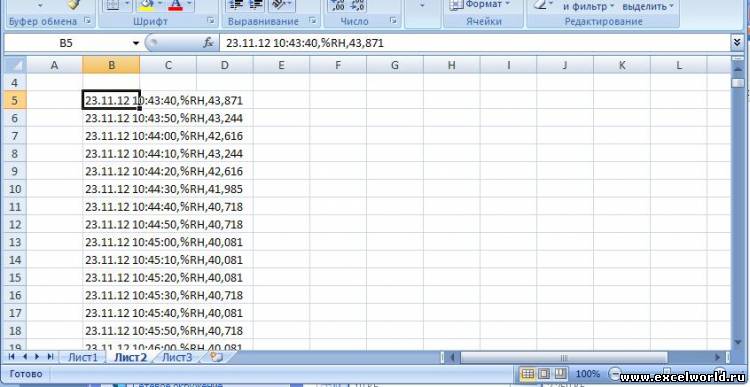Click the horizontal scrollbar right arrow
This screenshot has height=387, width=750.
coord(717,357)
